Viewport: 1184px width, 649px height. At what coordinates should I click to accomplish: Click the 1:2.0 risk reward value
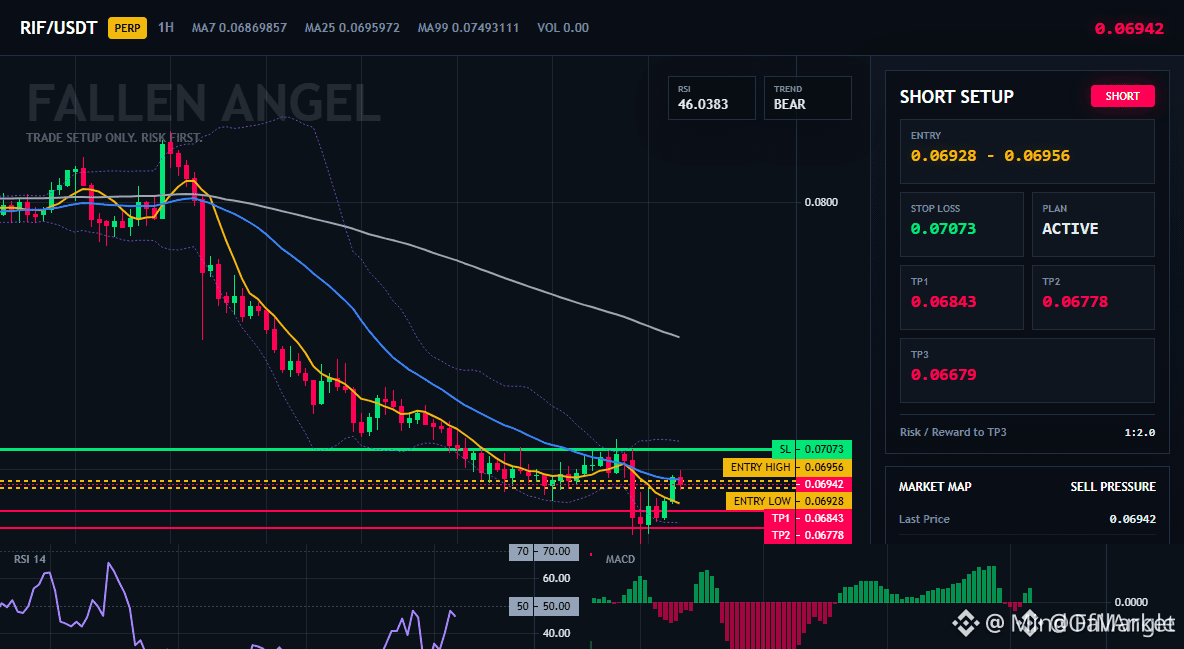click(1139, 432)
